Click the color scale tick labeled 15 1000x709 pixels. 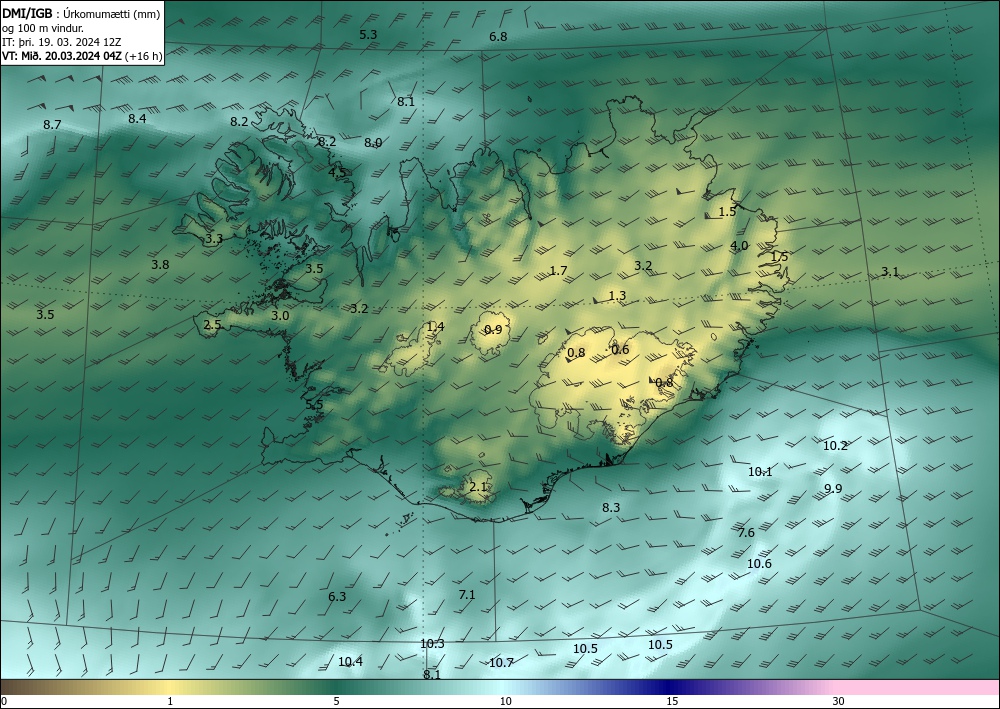672,701
